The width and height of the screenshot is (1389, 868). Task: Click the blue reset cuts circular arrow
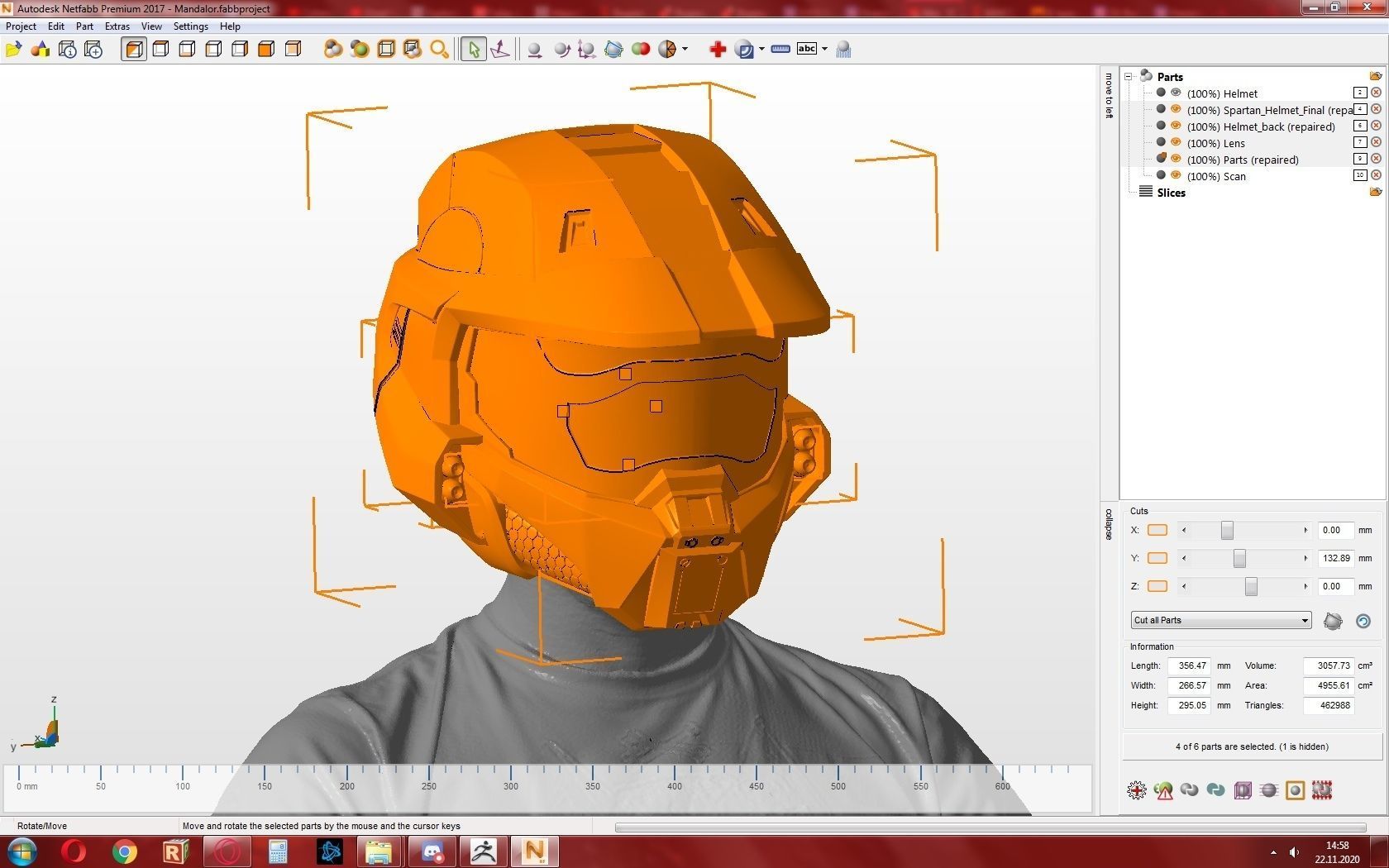(1363, 621)
